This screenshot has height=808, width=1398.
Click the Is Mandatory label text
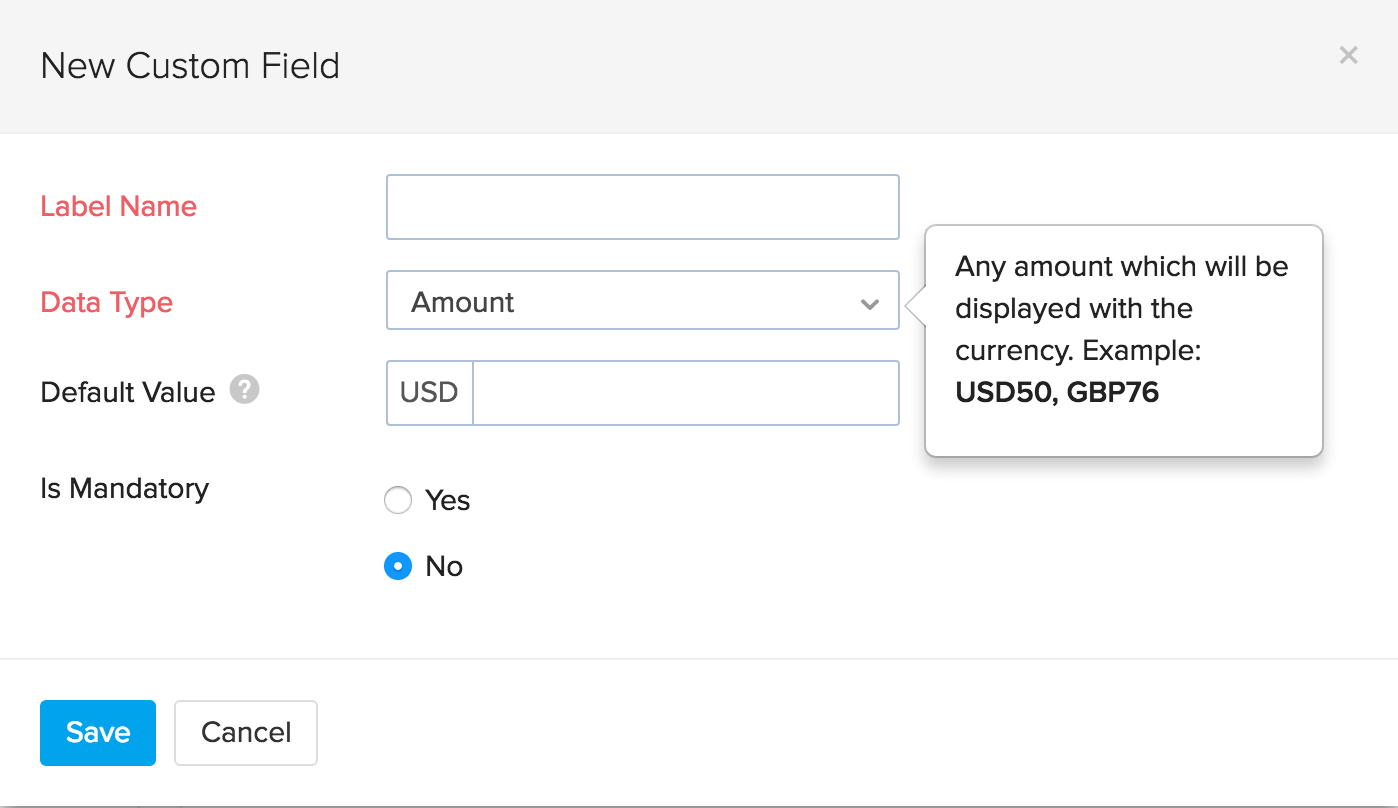pos(124,488)
